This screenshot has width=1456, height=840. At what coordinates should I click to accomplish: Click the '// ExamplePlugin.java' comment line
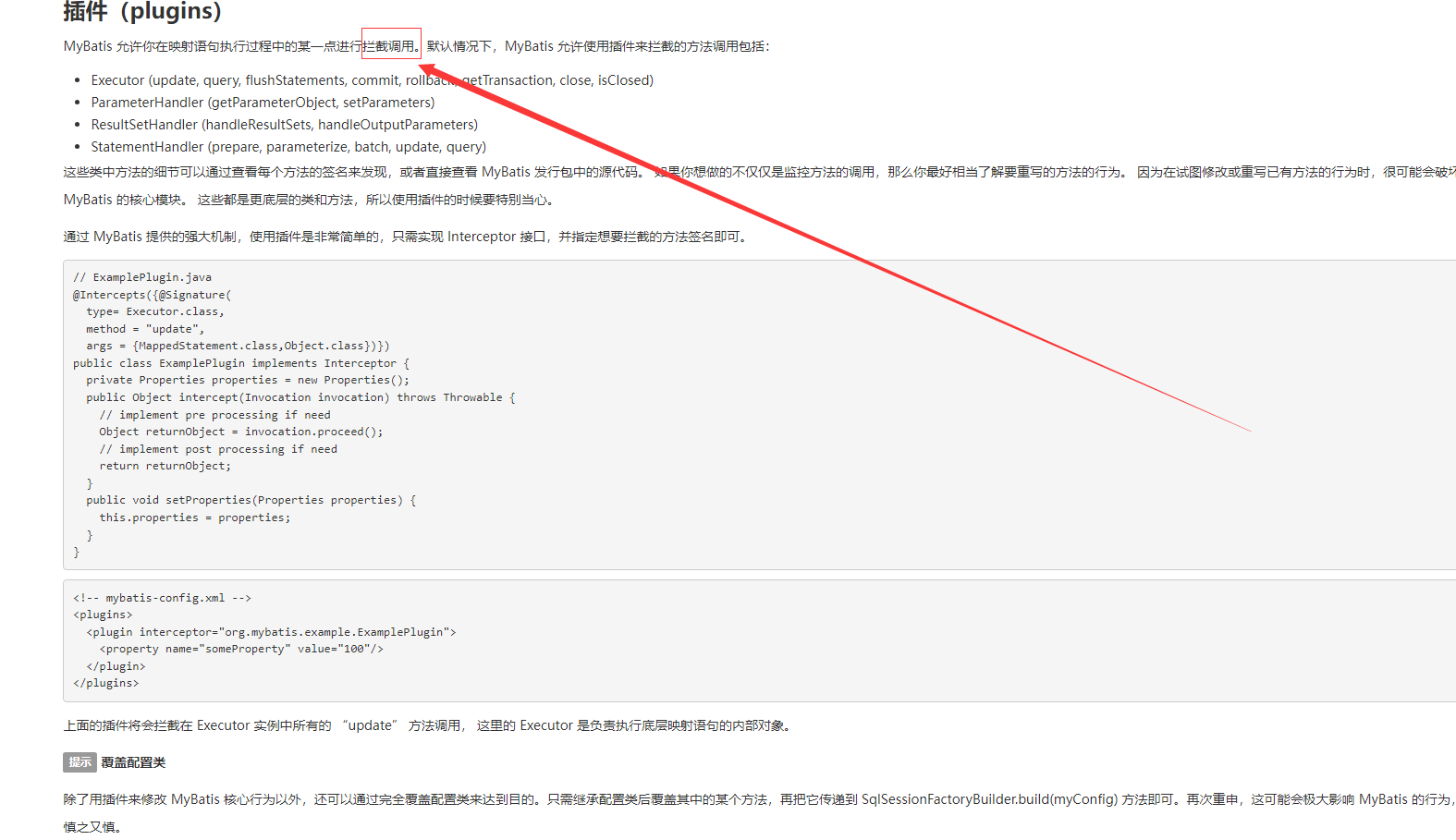tap(142, 277)
